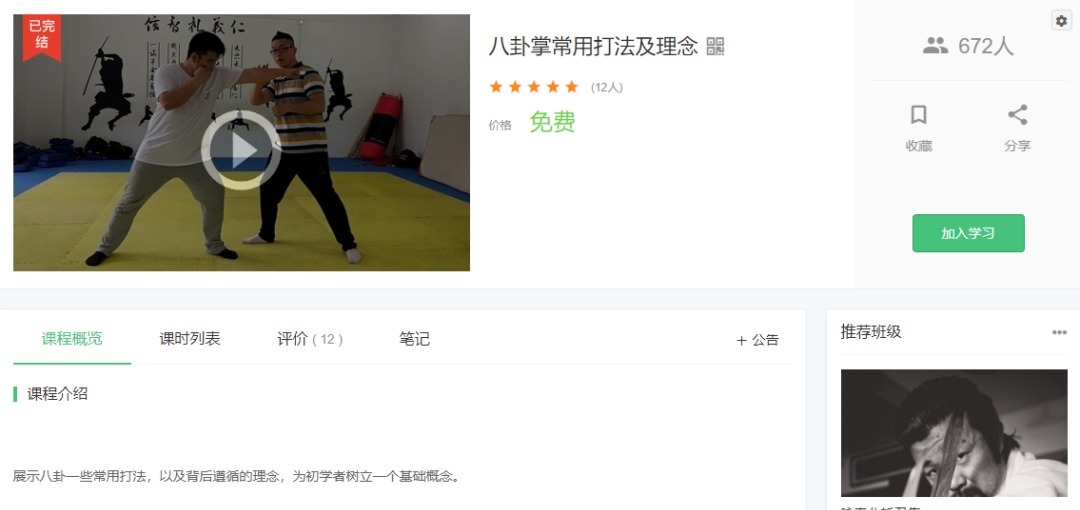Screen dimensions: 1080x510
Task: Click the 加入学习 button
Action: (968, 233)
